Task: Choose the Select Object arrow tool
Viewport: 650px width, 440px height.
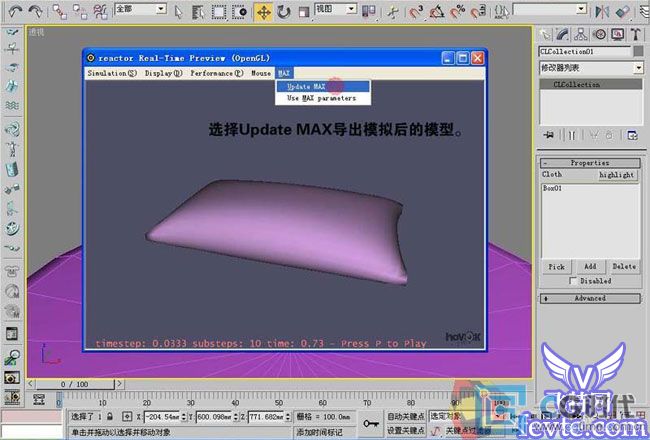Action: point(178,12)
